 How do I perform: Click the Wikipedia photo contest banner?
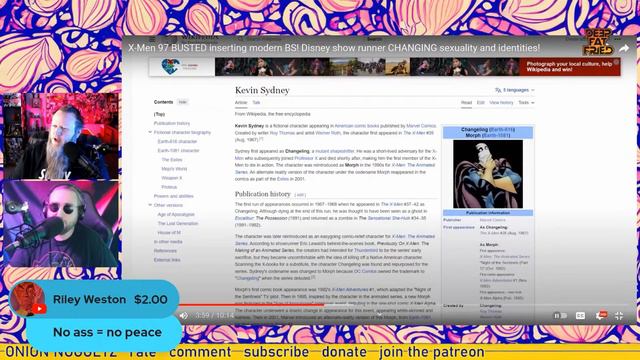click(x=384, y=67)
